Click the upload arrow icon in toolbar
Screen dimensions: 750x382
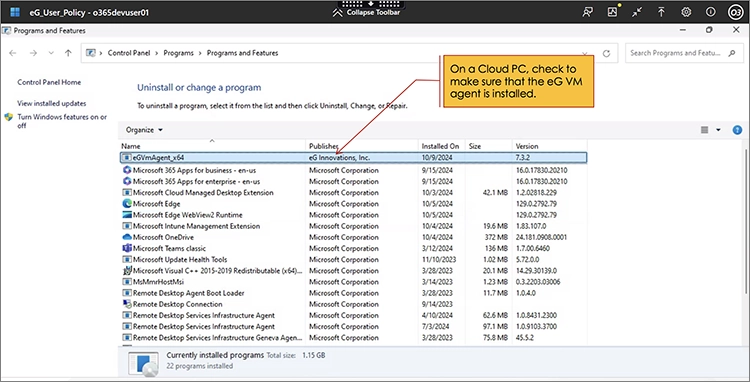661,12
